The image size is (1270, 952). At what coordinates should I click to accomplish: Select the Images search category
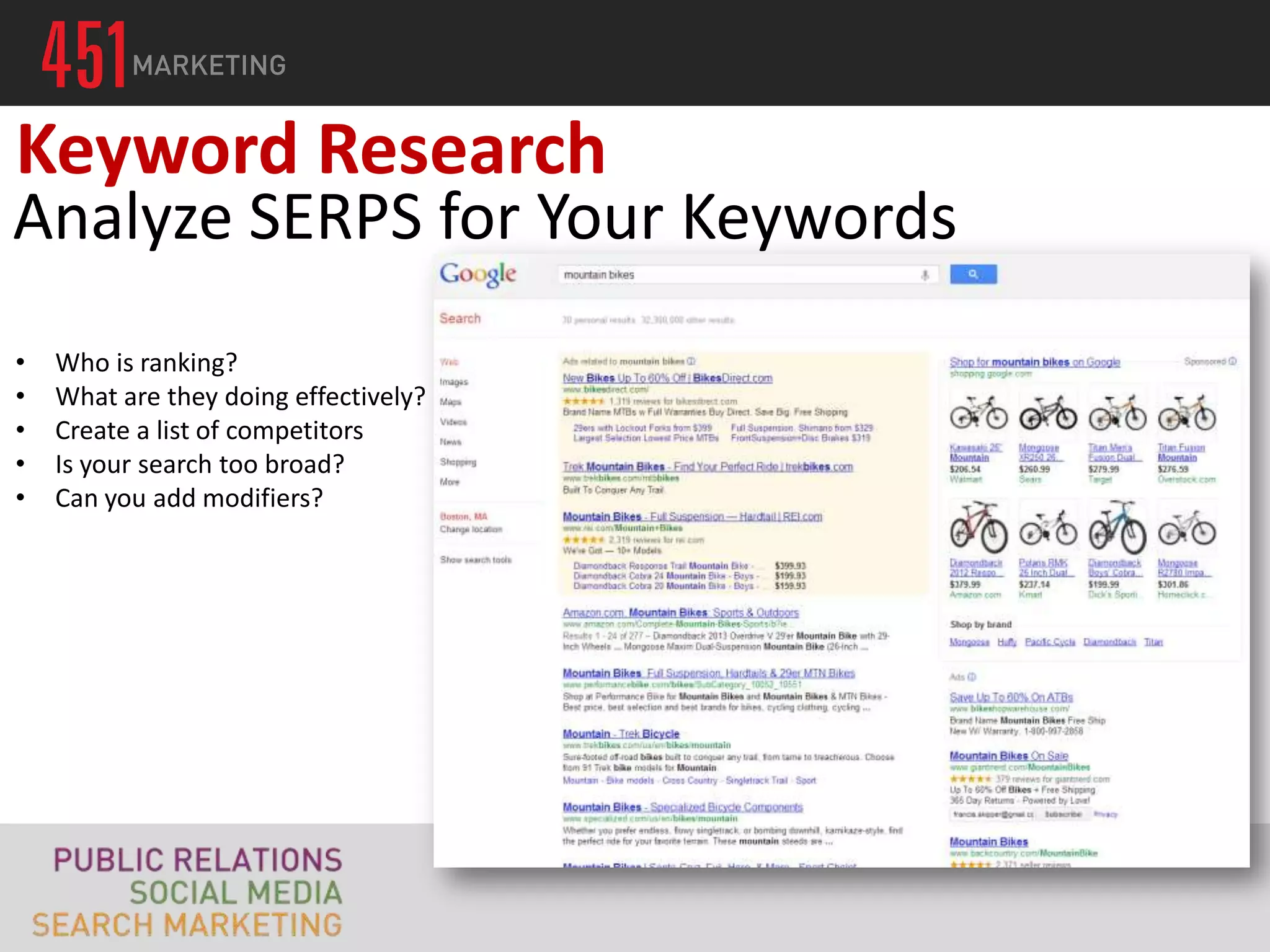pos(454,382)
